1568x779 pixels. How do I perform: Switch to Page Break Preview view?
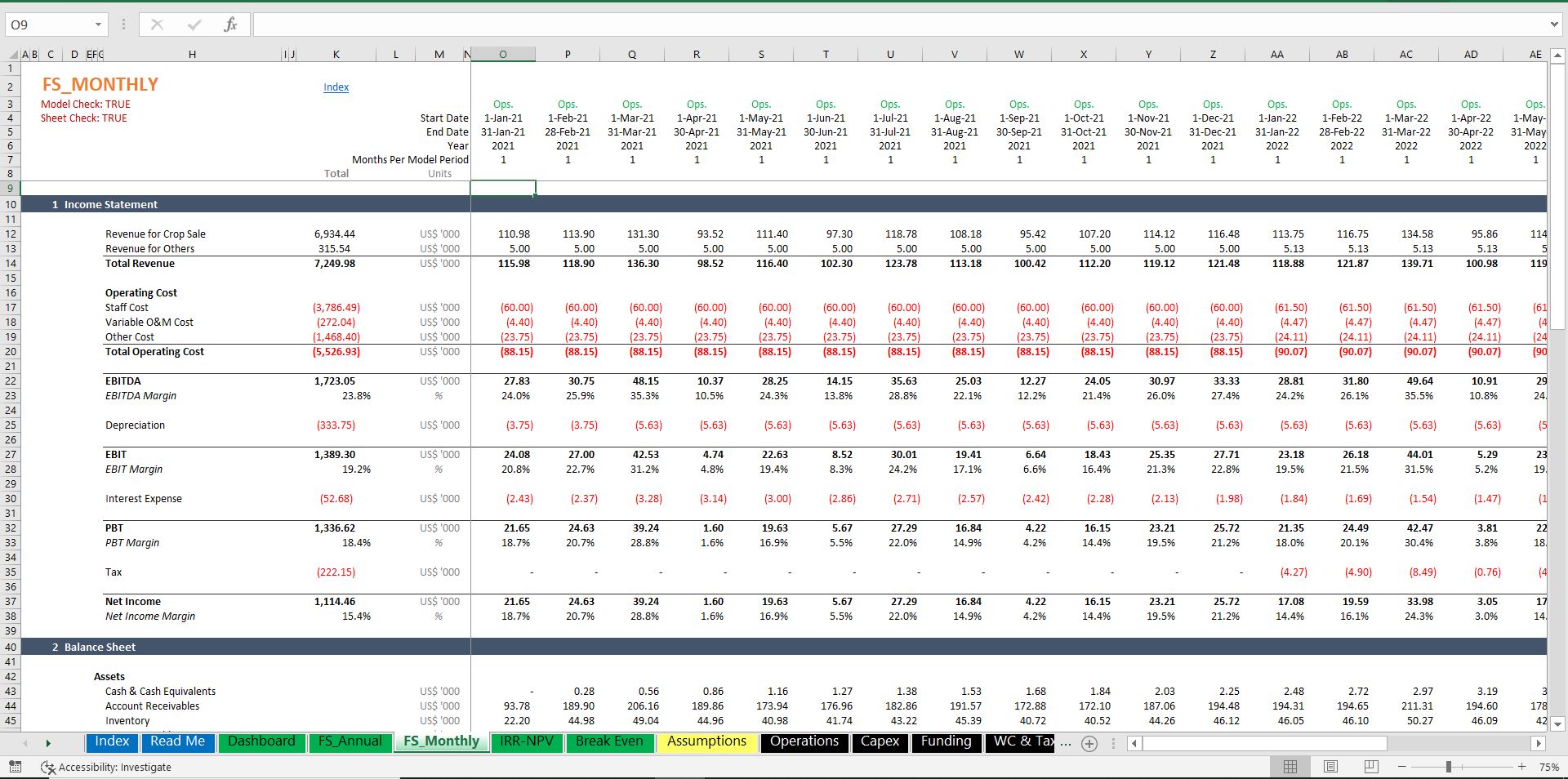coord(1370,767)
